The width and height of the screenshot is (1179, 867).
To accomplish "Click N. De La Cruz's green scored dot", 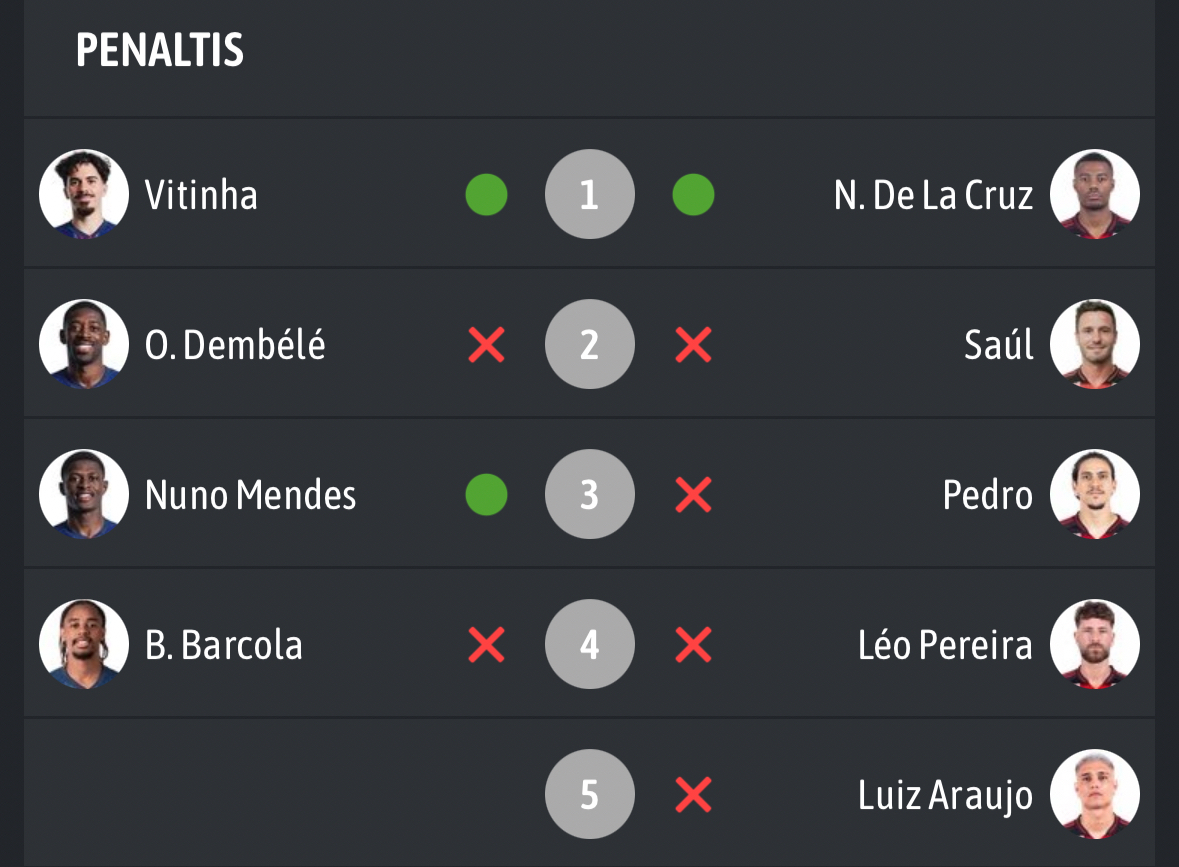I will coord(693,195).
